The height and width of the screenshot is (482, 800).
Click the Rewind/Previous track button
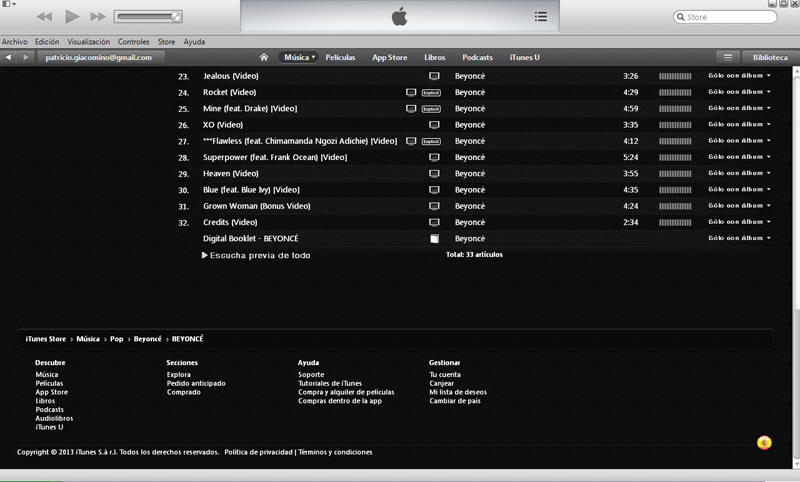coord(44,17)
